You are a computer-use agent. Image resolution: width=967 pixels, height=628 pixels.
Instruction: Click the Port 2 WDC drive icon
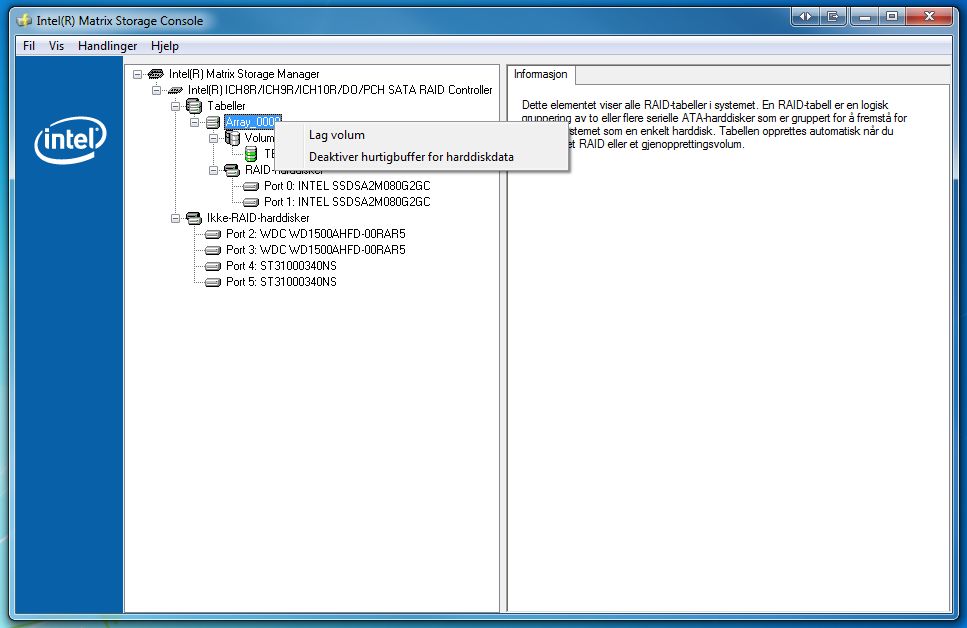point(213,234)
